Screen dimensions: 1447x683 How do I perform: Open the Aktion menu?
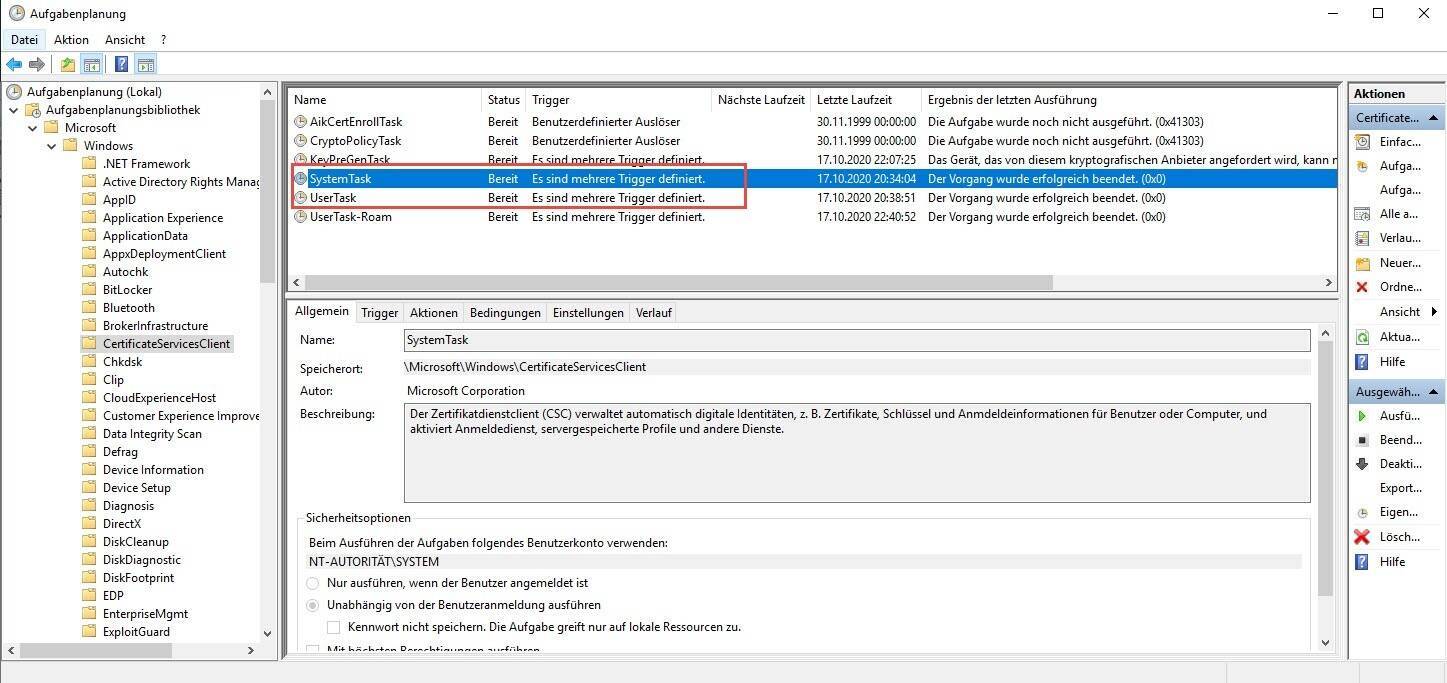pos(71,40)
